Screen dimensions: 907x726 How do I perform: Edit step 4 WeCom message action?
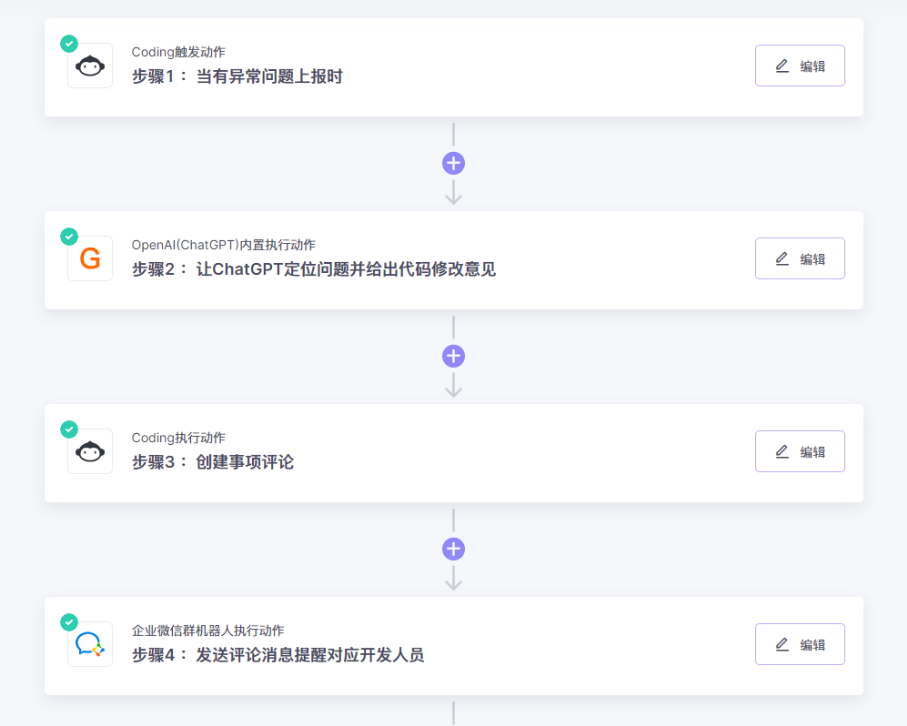pos(800,645)
